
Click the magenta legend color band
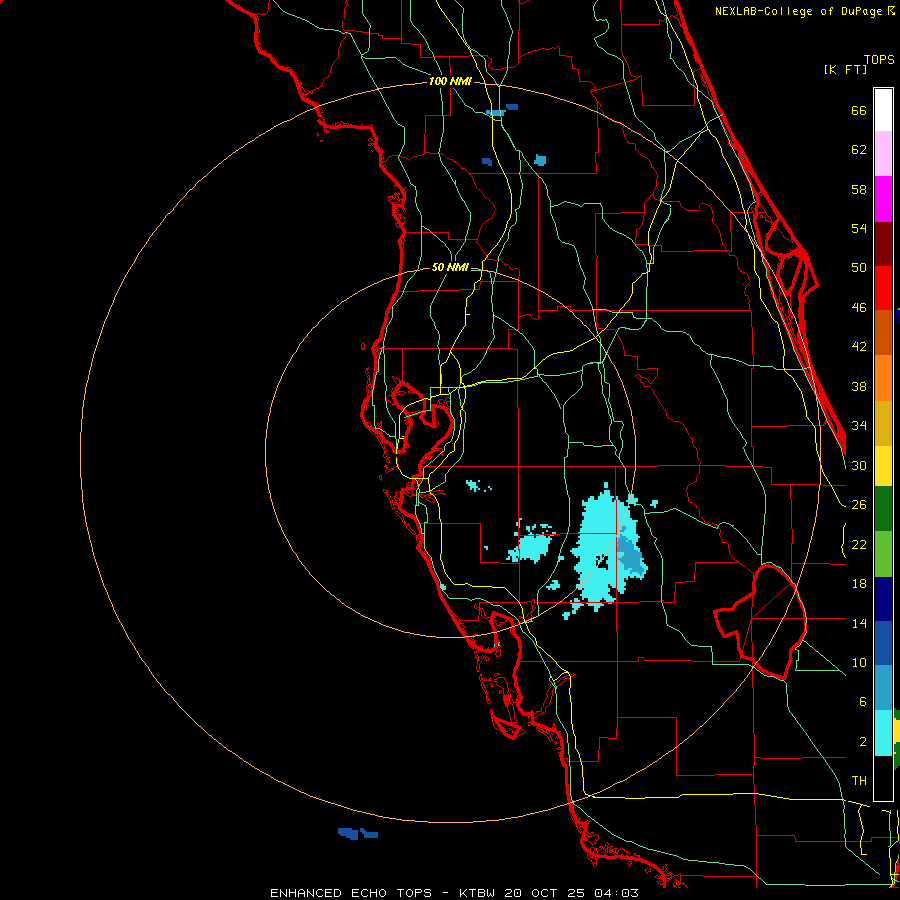[x=883, y=199]
